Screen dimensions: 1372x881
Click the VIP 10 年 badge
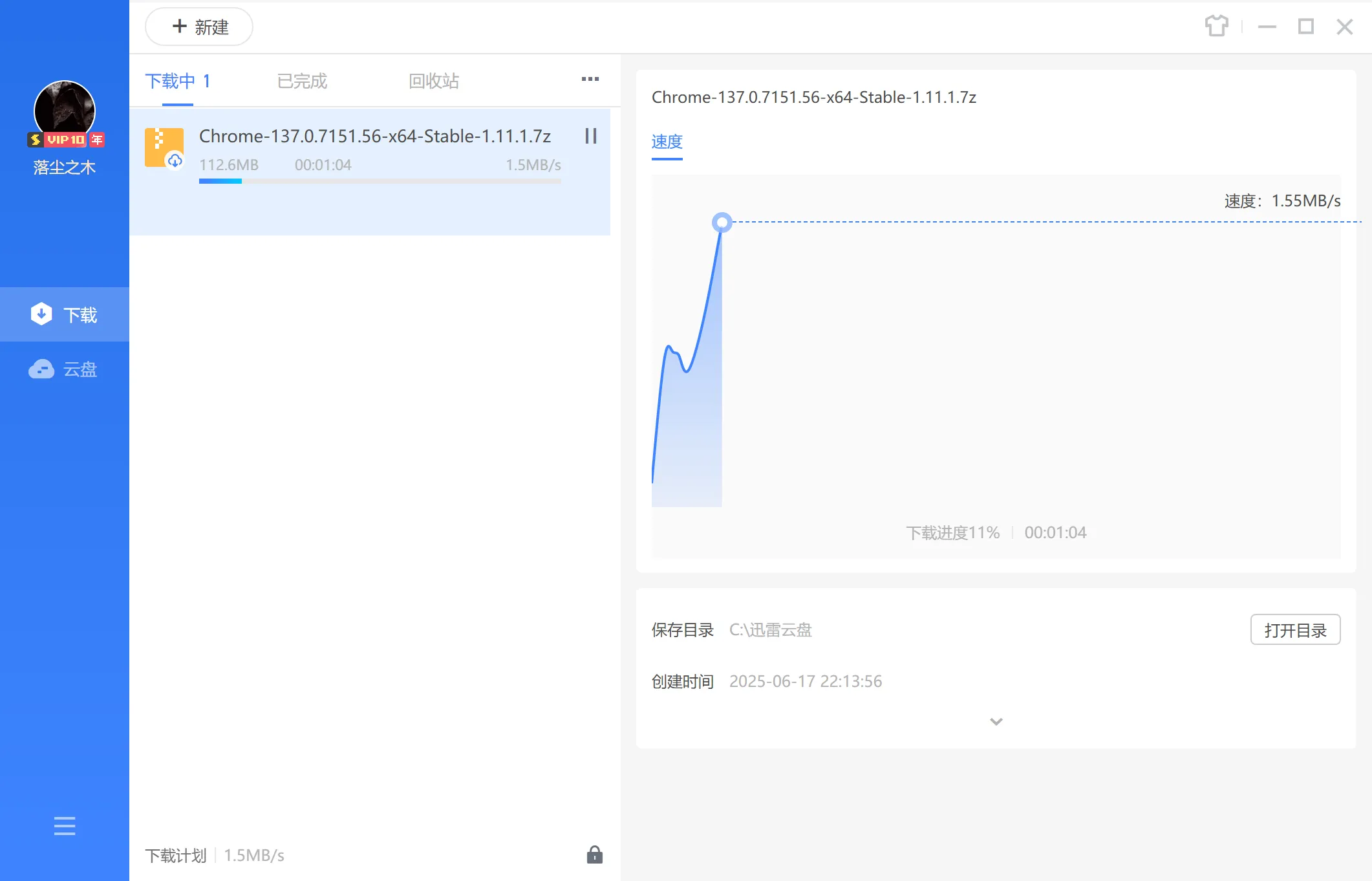66,140
